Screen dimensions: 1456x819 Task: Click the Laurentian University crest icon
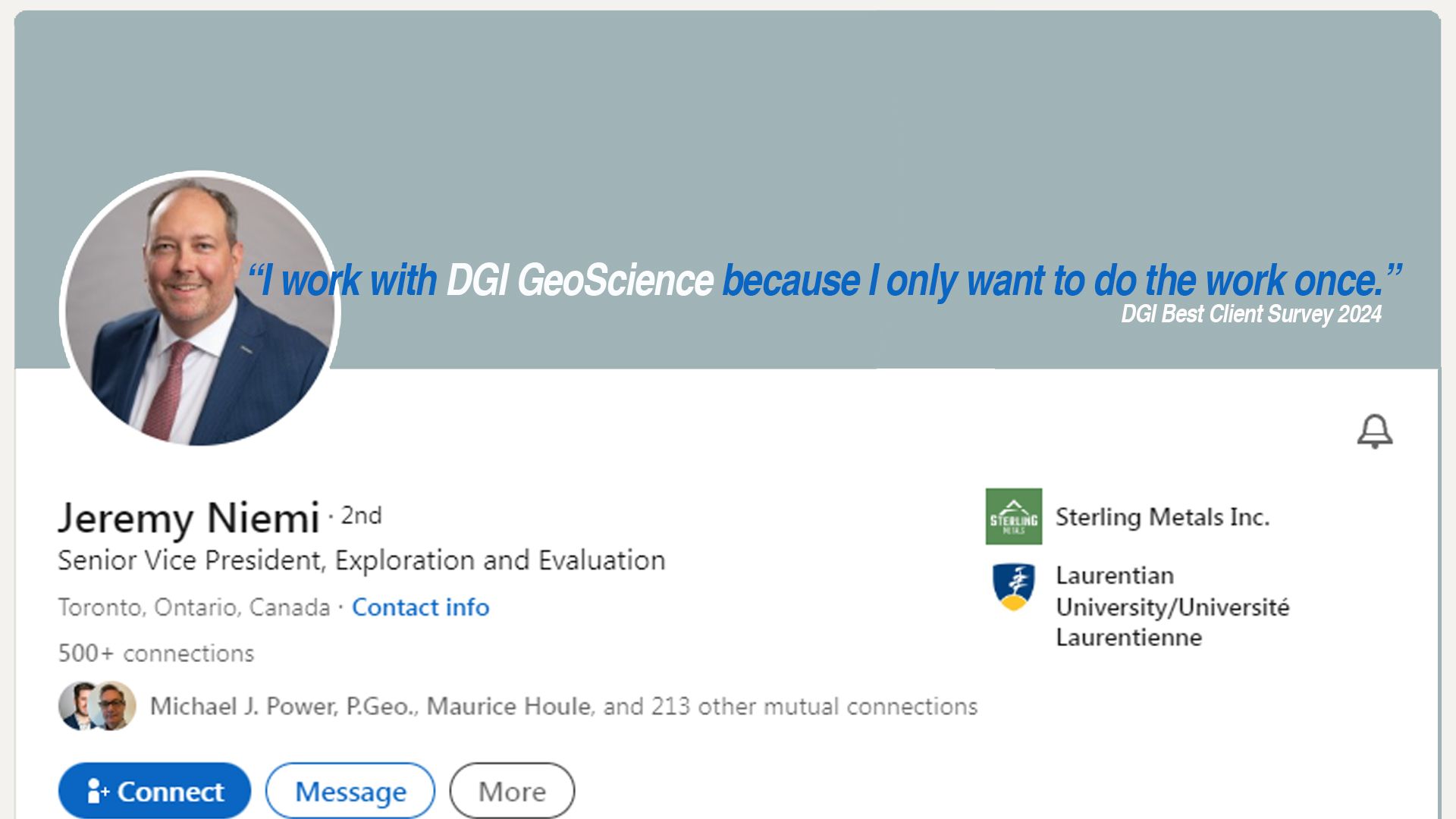click(x=1014, y=587)
